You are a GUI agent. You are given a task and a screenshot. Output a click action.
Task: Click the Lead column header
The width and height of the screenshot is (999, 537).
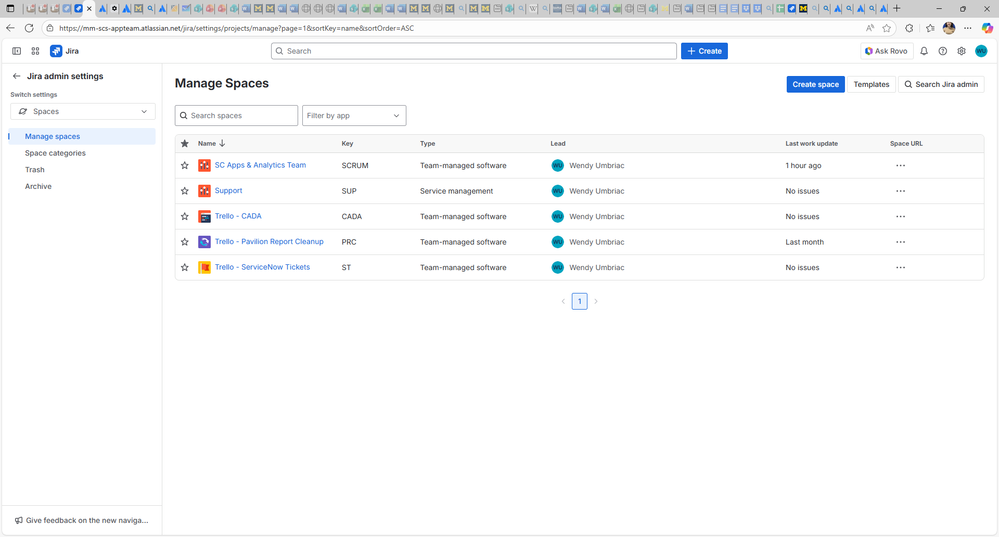[558, 143]
